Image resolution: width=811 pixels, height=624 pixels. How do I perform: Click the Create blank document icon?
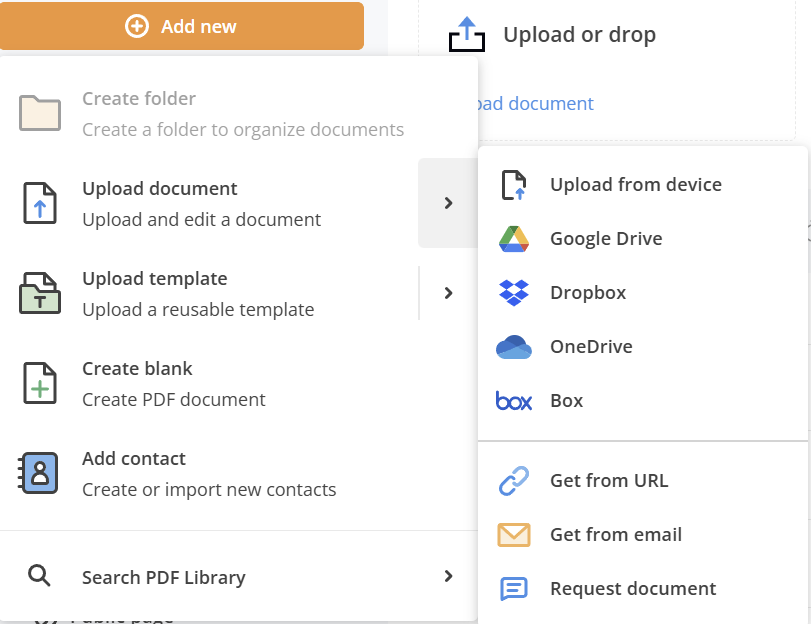click(x=40, y=383)
